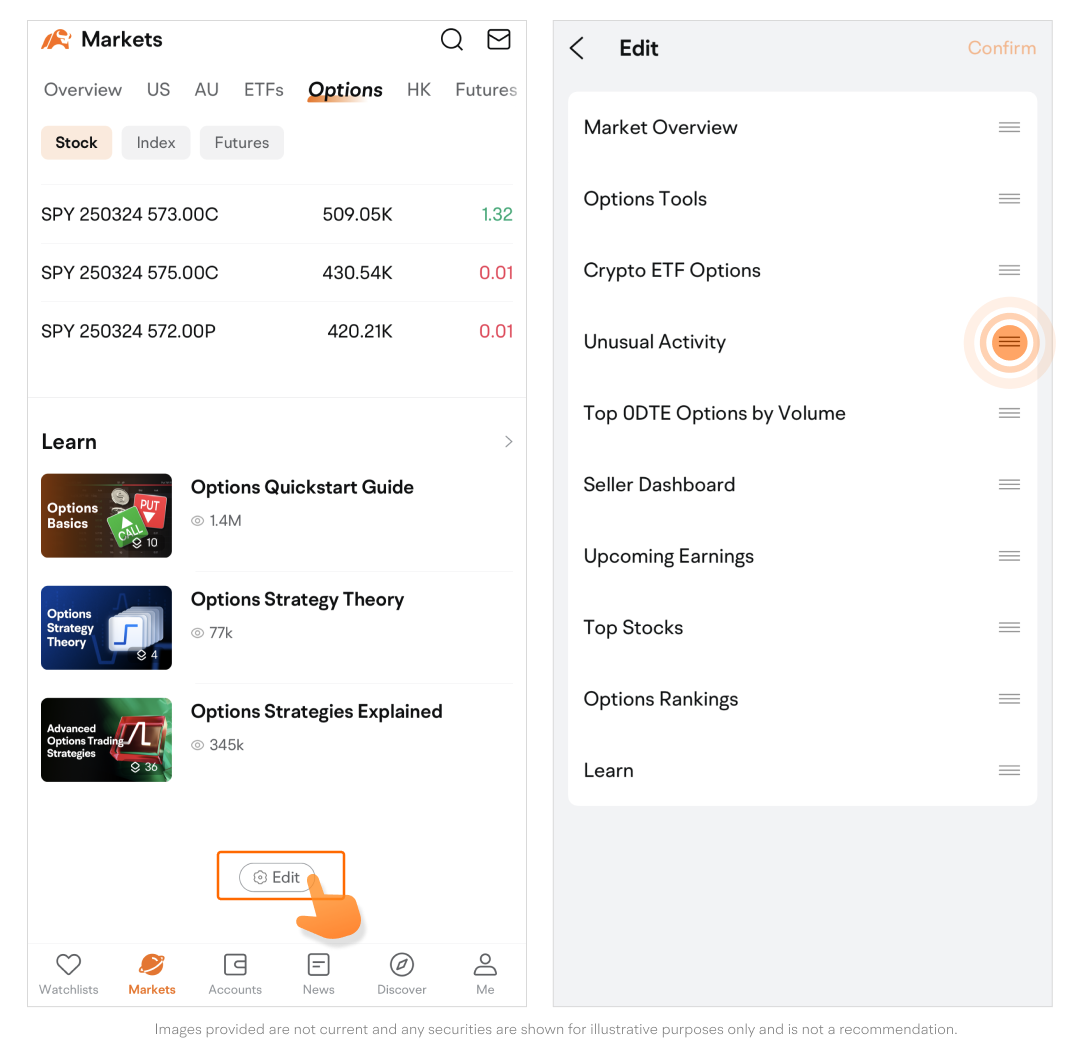
Task: Select the Index filter chip
Action: click(x=156, y=143)
